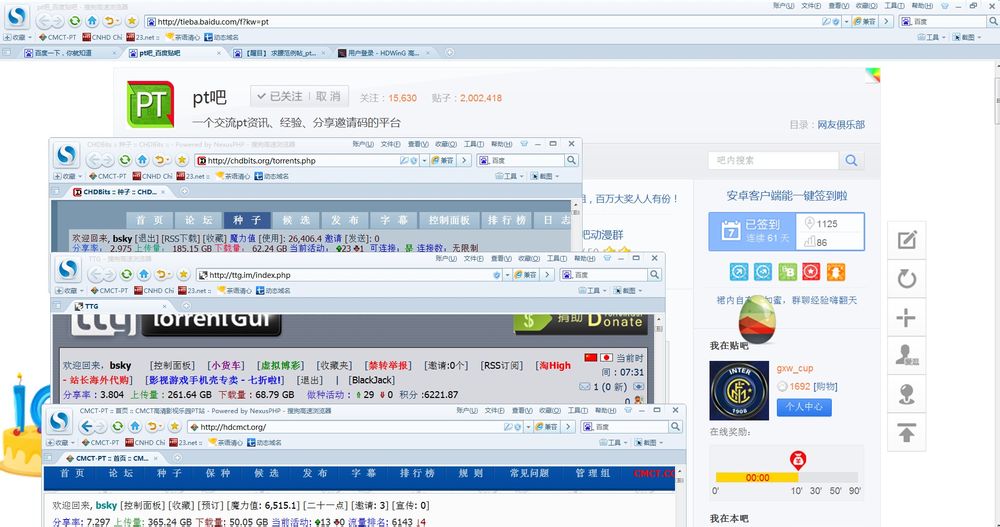Click the red reward marker on online-reward bar
The width and height of the screenshot is (1000, 527).
pos(798,459)
